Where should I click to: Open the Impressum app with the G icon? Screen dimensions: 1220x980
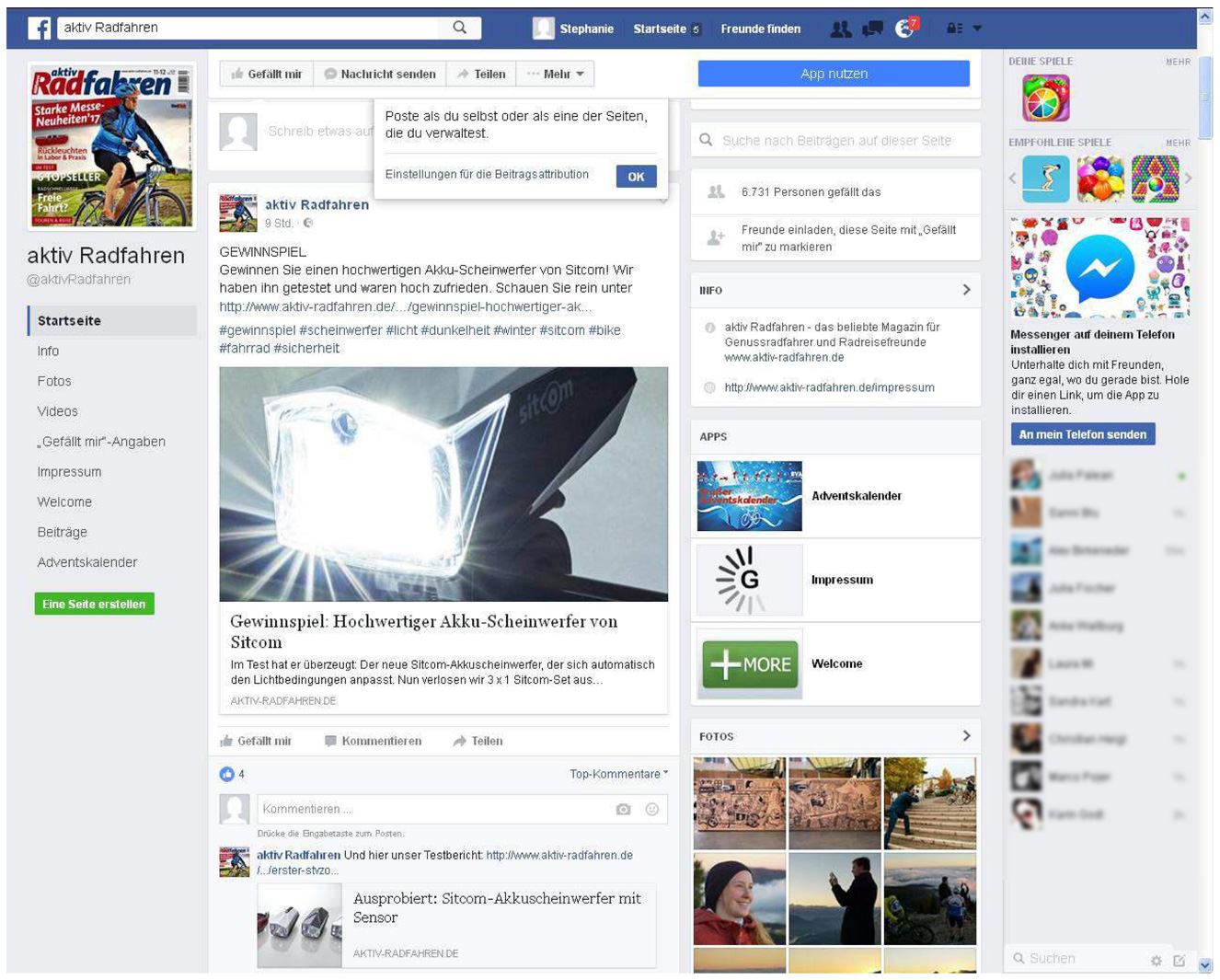[749, 580]
